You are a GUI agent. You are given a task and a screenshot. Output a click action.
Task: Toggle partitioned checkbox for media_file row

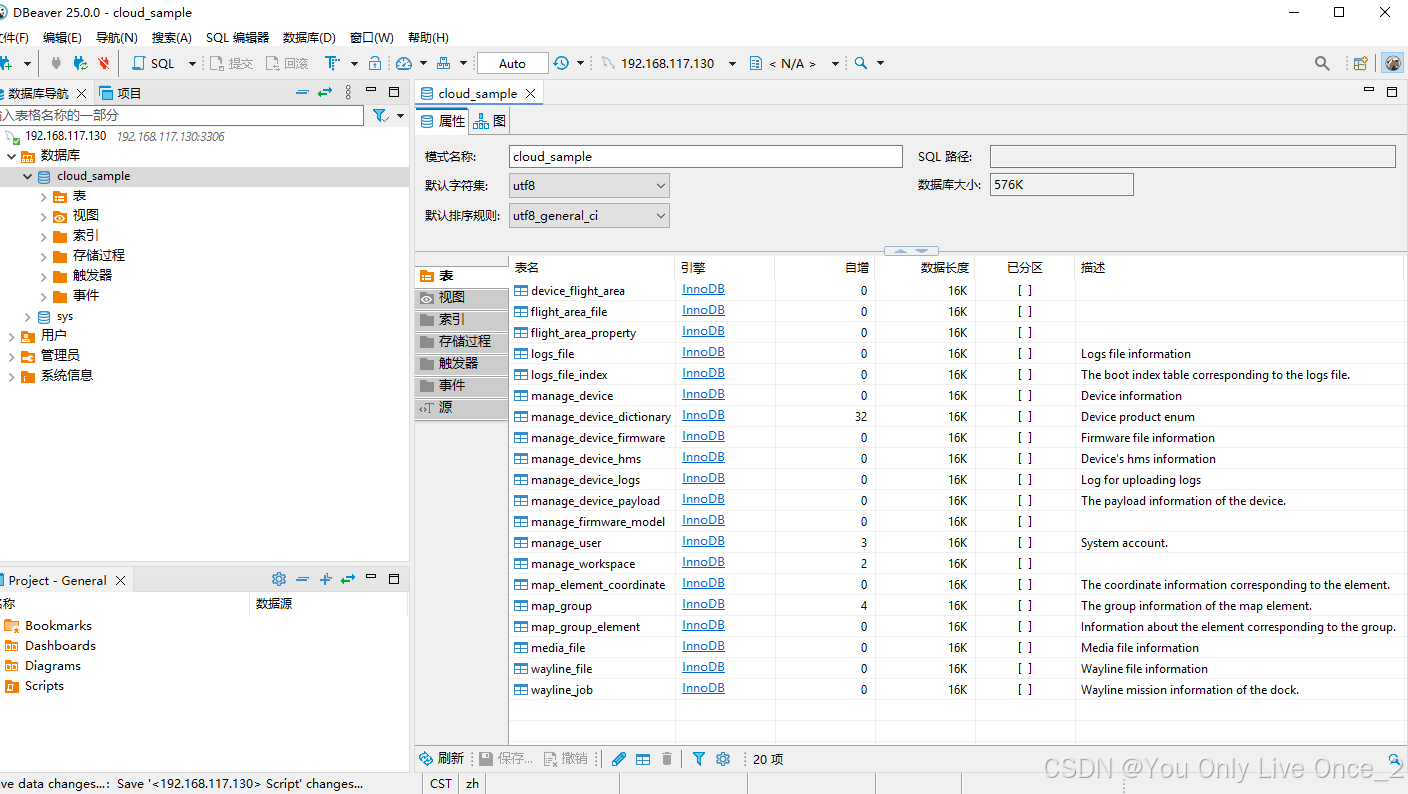click(1025, 648)
